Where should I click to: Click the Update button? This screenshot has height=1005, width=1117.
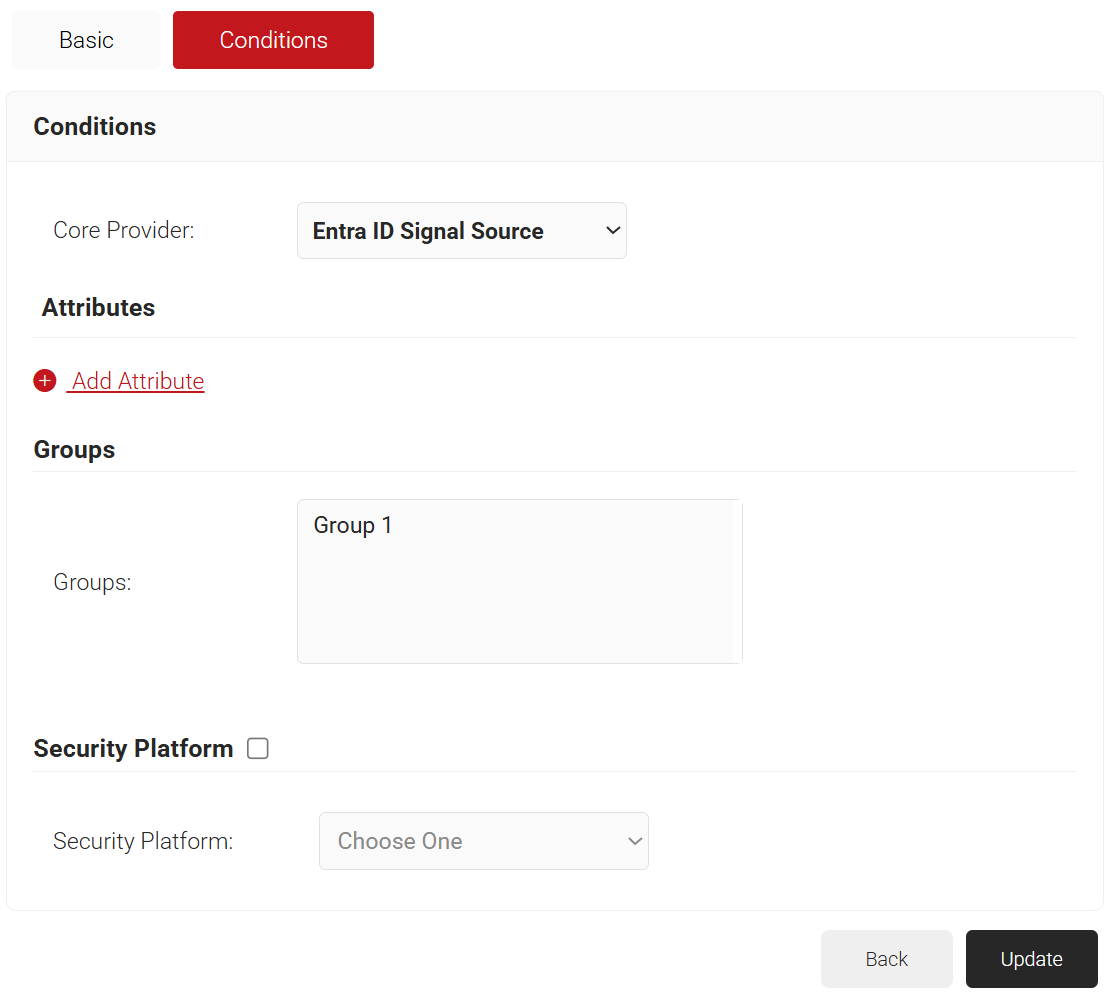pos(1031,959)
